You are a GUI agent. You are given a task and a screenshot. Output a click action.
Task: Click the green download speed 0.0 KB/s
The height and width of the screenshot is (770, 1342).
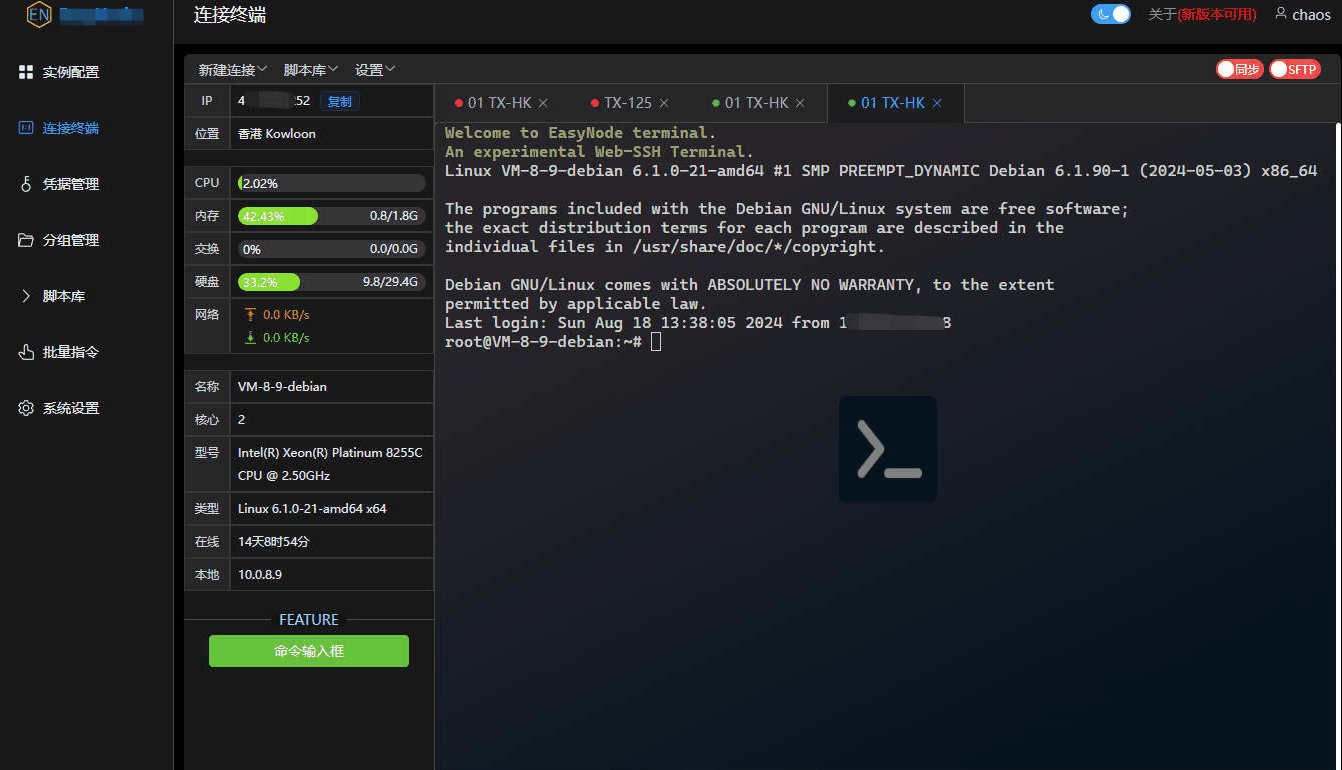[x=286, y=338]
